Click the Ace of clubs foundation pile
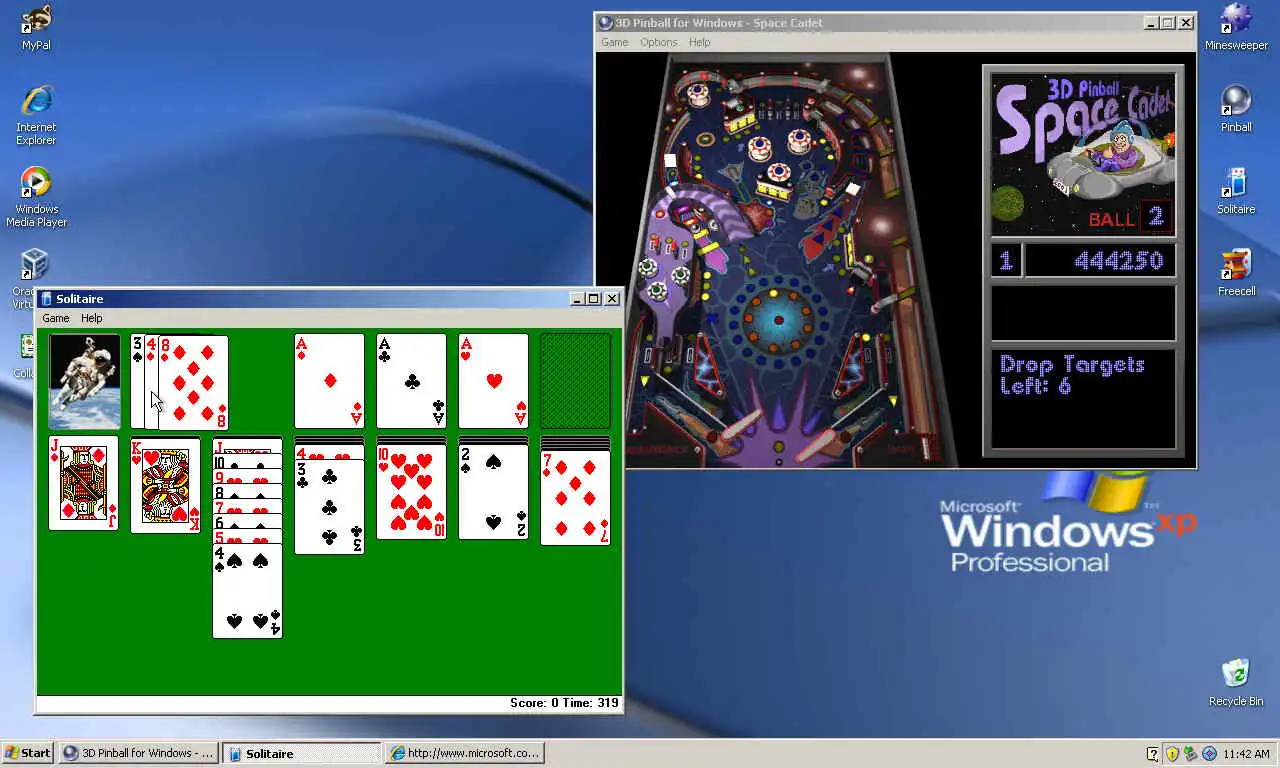 tap(411, 382)
